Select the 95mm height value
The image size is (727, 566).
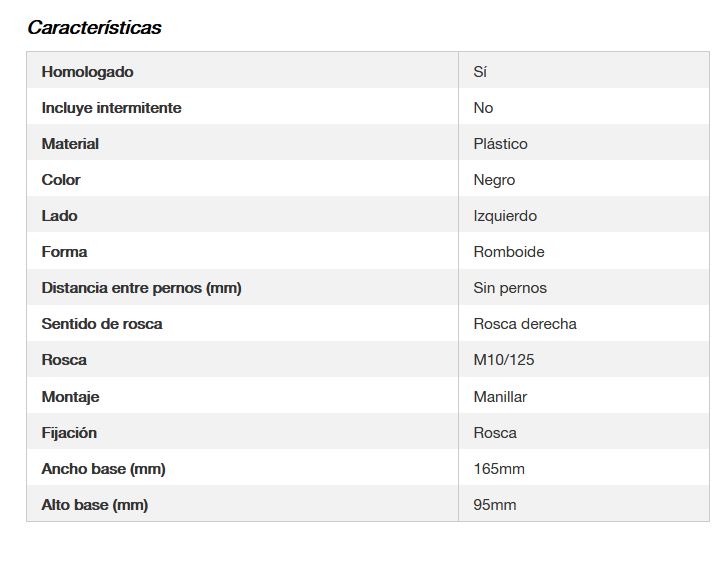pyautogui.click(x=495, y=505)
